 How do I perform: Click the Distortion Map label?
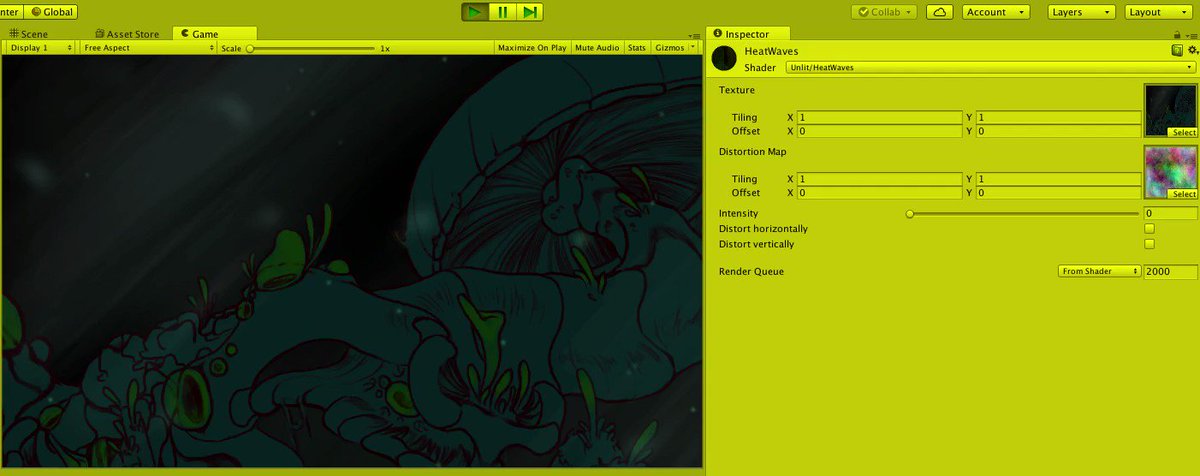753,152
